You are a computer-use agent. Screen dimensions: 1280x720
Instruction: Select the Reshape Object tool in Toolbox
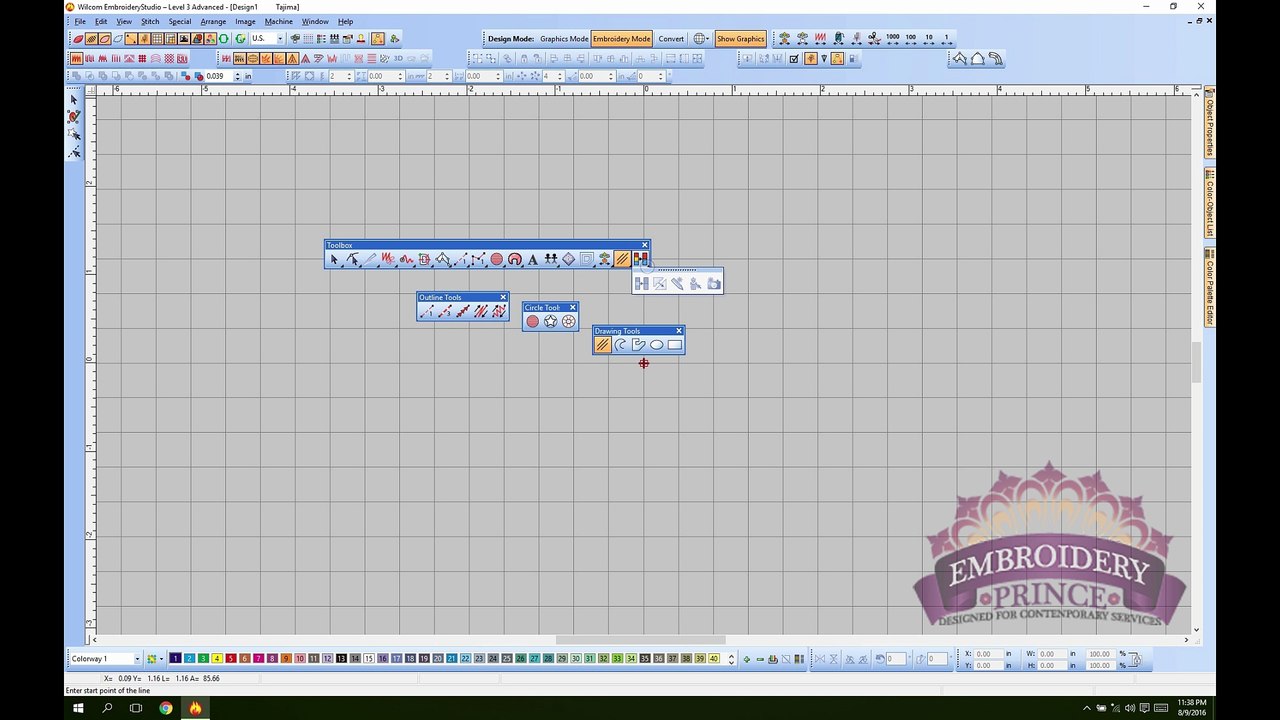(353, 259)
